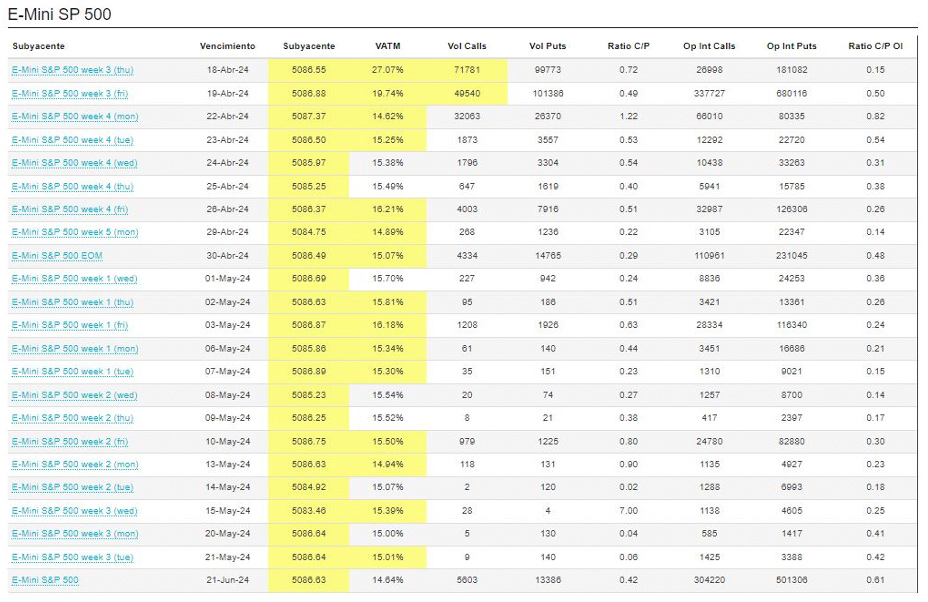Select the E-Mini S&P 500 week 2 (wed) link
Image resolution: width=928 pixels, height=602 pixels.
click(72, 395)
